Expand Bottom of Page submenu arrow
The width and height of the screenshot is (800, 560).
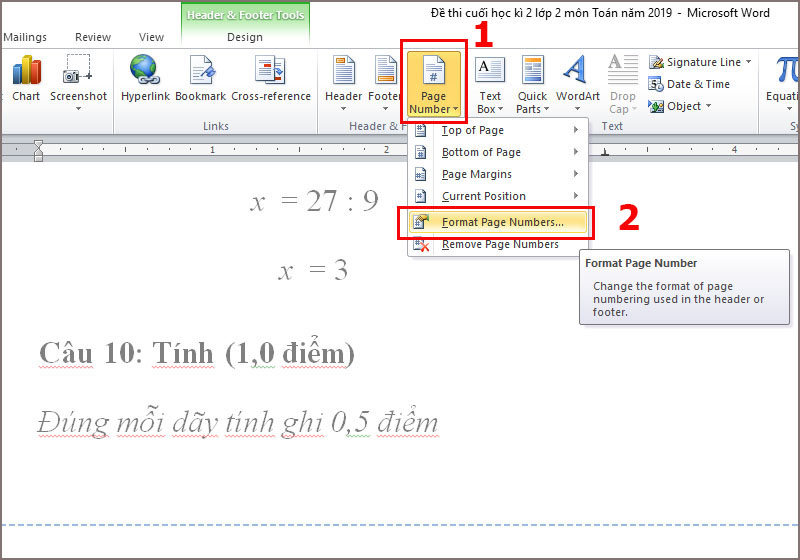click(x=576, y=152)
